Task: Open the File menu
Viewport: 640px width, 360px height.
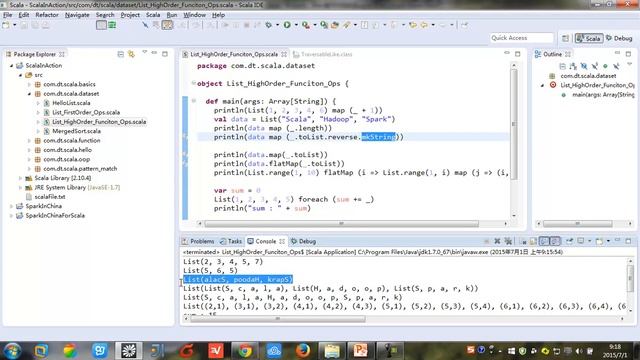Action: 8,15
